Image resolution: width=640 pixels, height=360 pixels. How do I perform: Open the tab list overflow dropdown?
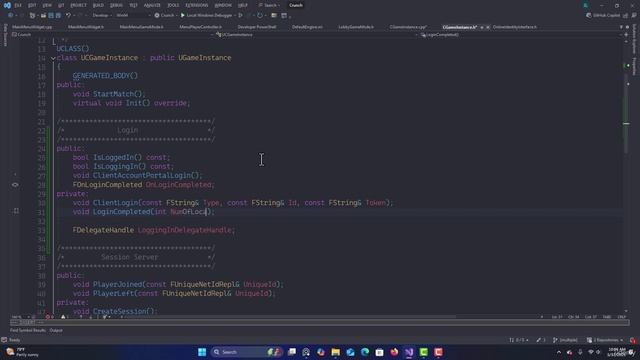point(622,27)
